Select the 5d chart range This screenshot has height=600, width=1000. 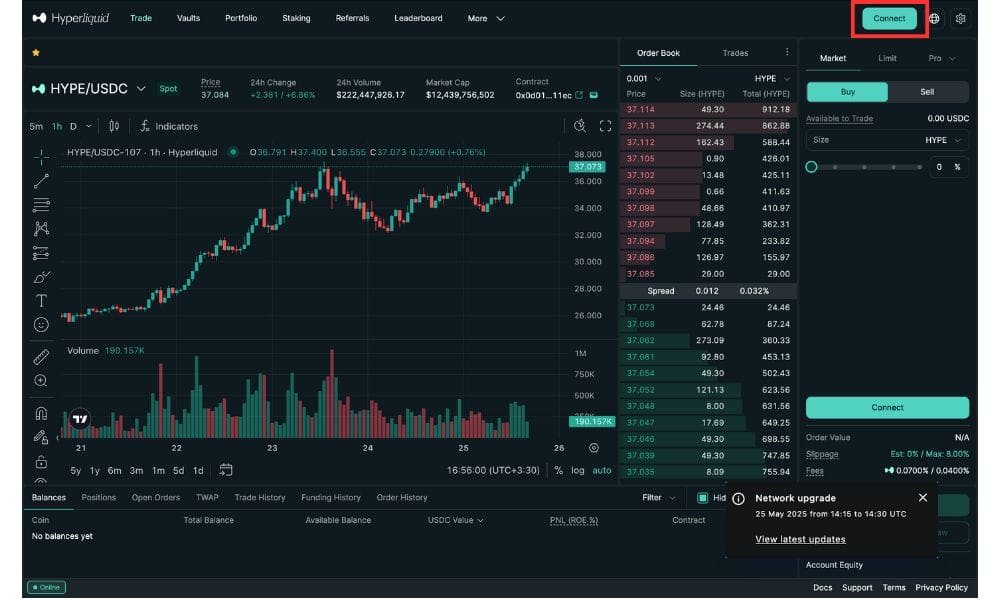179,471
